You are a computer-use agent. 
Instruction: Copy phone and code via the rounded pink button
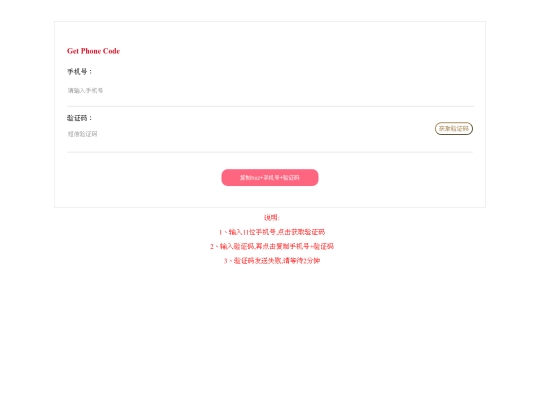(270, 177)
